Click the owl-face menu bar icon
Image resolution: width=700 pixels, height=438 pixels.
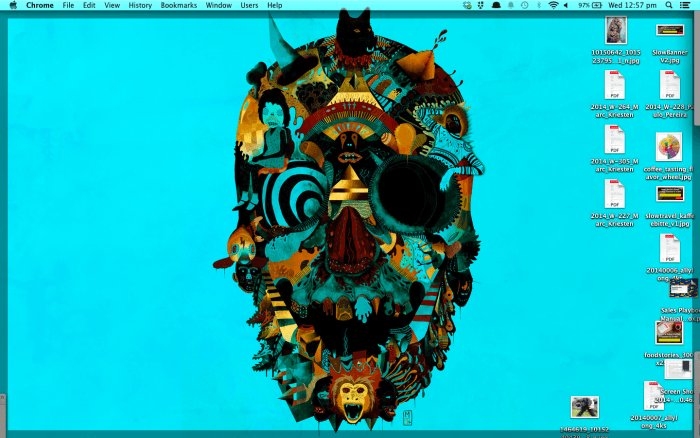[x=481, y=5]
